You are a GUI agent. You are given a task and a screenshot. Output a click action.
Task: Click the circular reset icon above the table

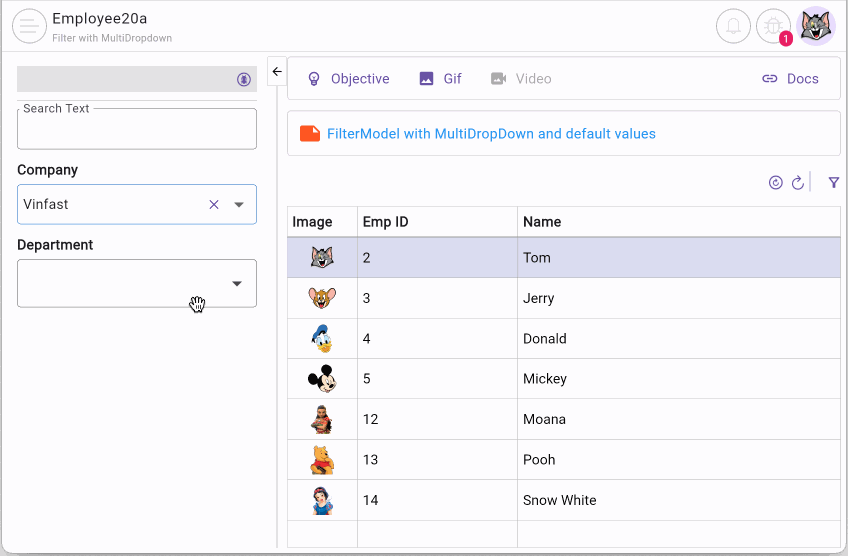[775, 183]
